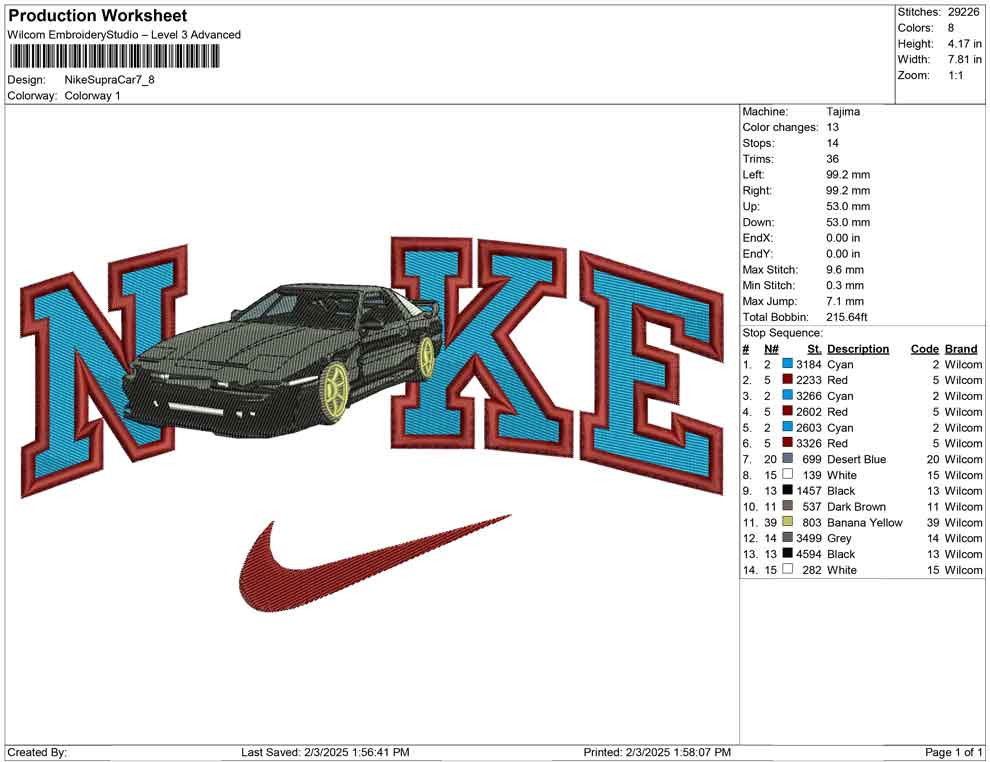Click the Dark Brown color swatch
The width and height of the screenshot is (990, 762).
[787, 506]
